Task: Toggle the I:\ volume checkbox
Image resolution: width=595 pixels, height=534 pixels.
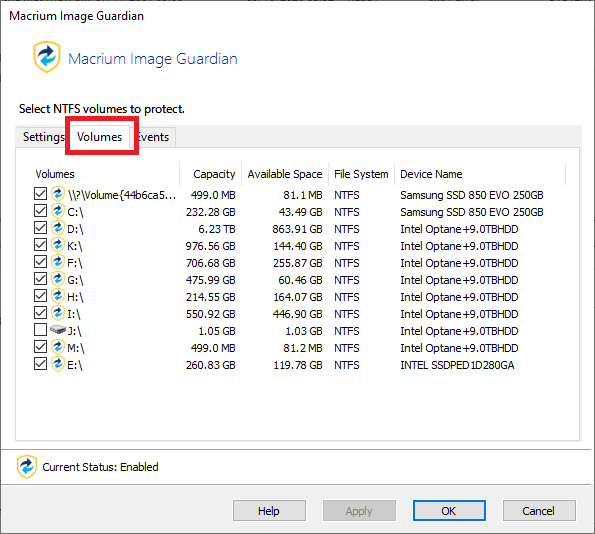Action: [40, 313]
